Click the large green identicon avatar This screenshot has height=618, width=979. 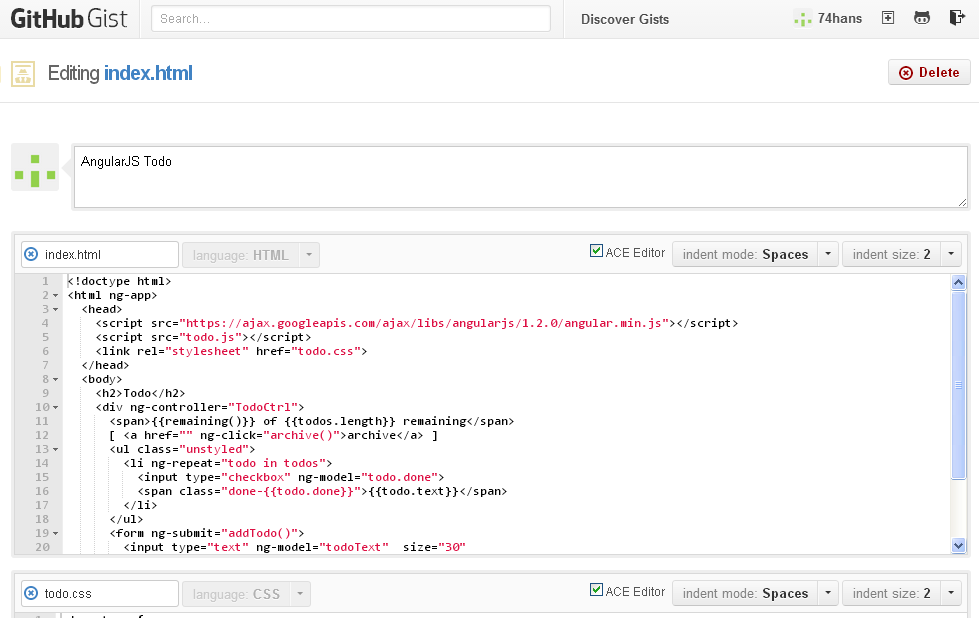pos(35,167)
